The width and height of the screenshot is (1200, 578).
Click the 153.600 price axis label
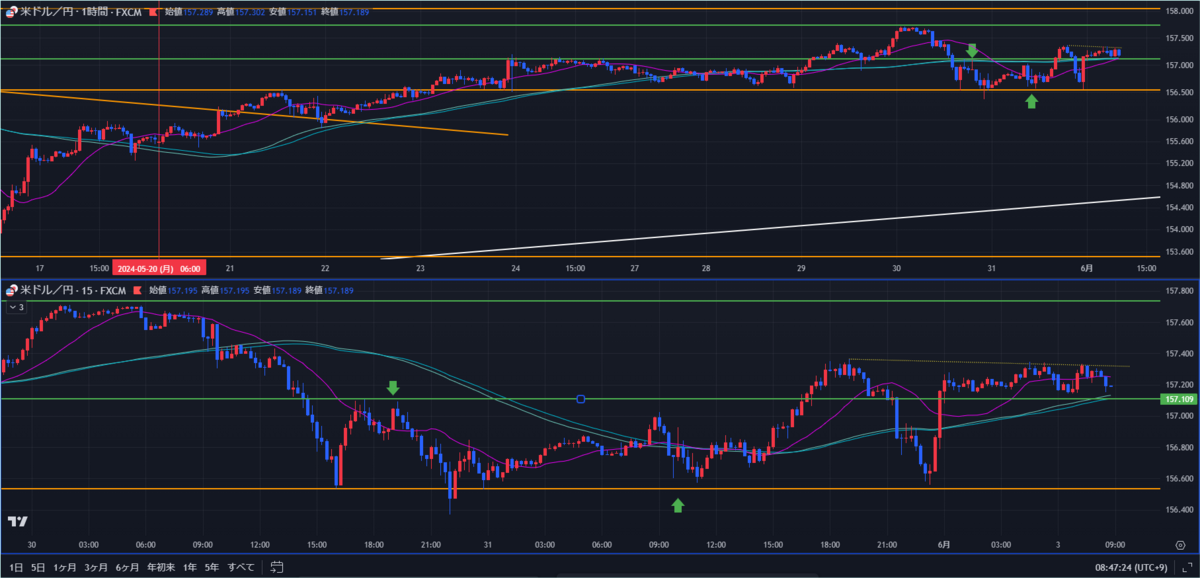coord(1178,251)
